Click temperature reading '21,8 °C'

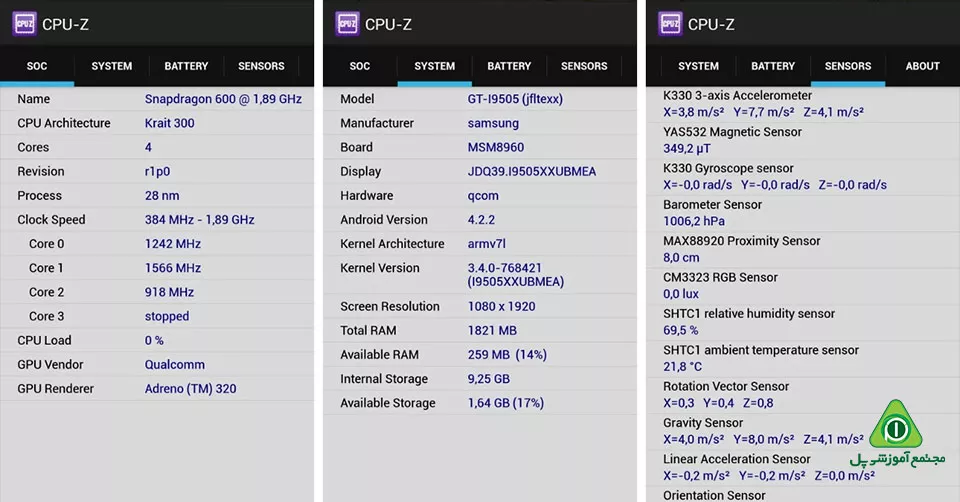tap(683, 367)
